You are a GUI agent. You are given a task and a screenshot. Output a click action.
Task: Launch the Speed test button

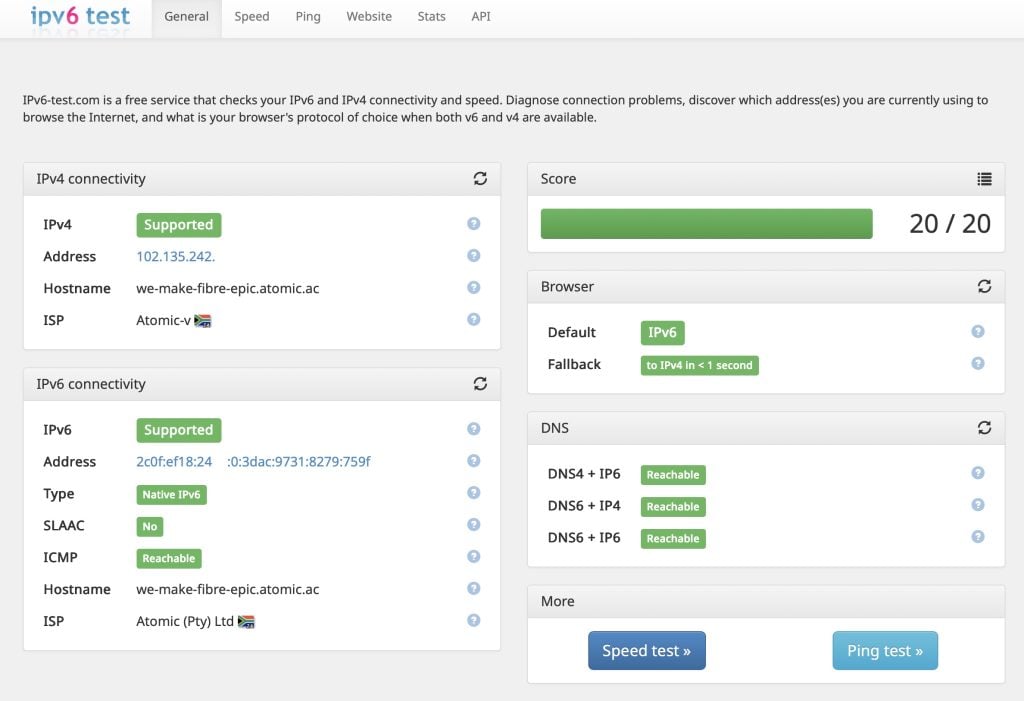pyautogui.click(x=647, y=651)
